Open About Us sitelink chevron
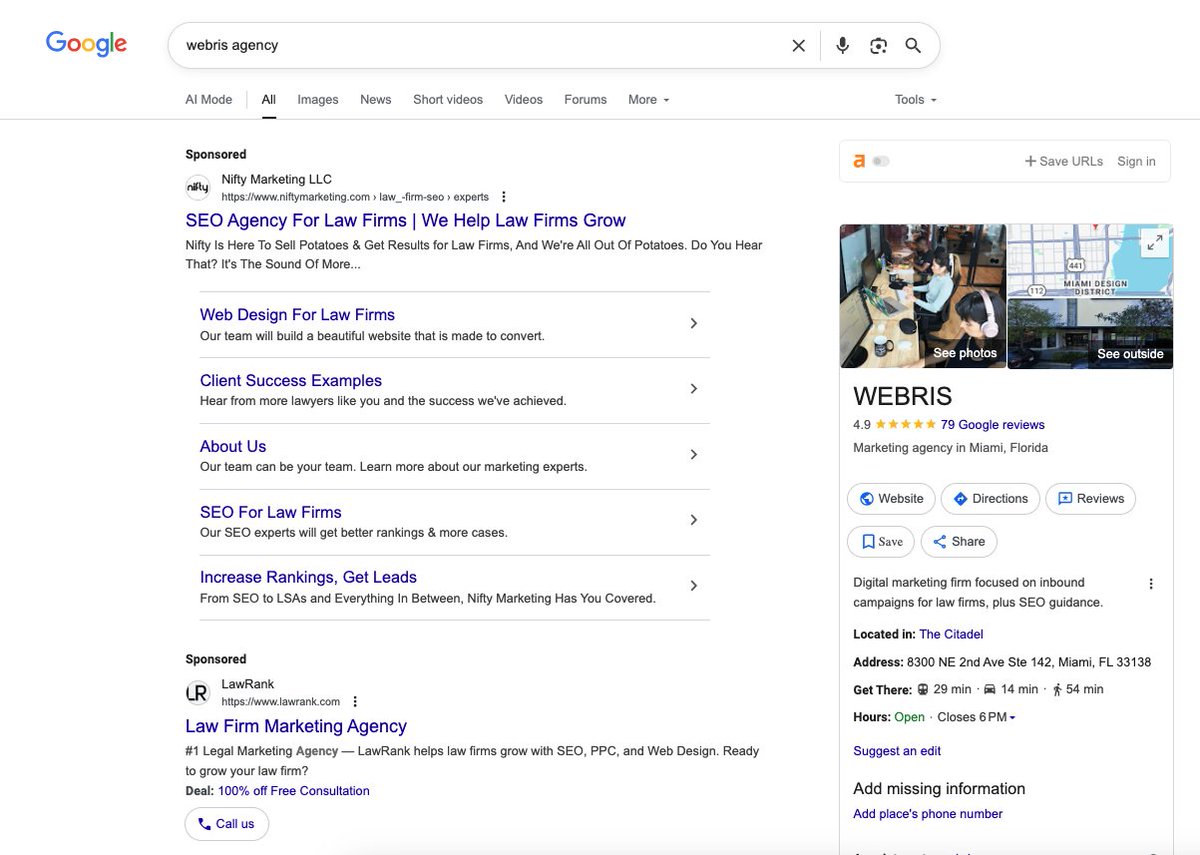Image resolution: width=1200 pixels, height=855 pixels. pos(694,455)
